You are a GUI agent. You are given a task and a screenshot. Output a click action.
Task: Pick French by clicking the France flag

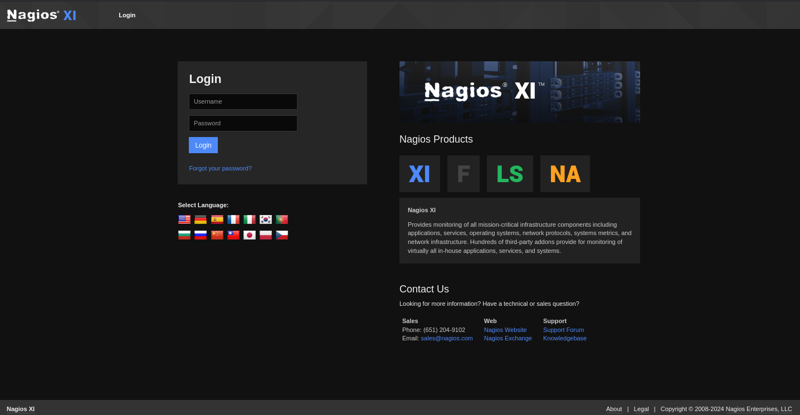[x=233, y=219]
